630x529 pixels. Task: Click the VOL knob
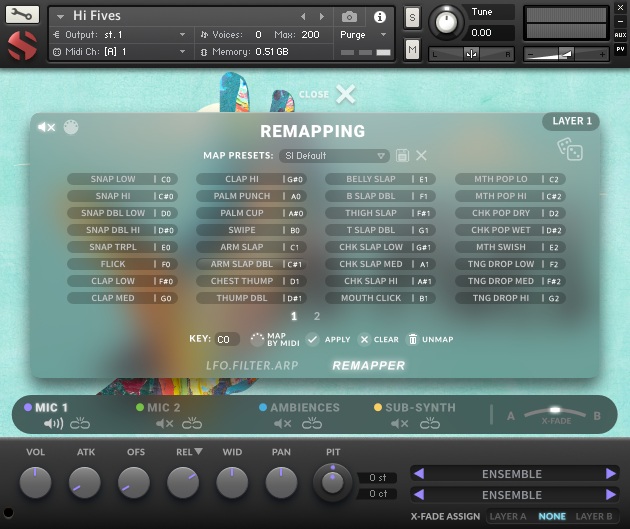(x=35, y=482)
